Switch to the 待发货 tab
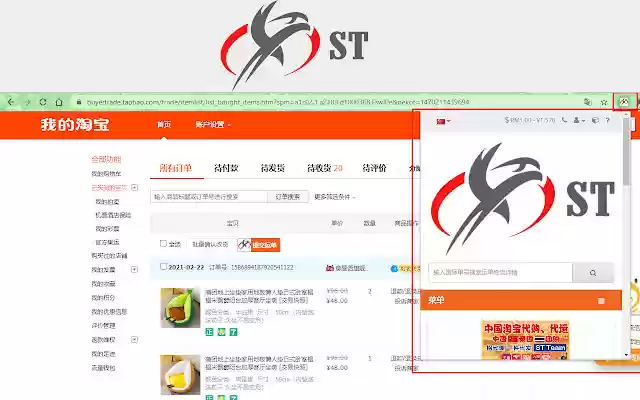 273,168
